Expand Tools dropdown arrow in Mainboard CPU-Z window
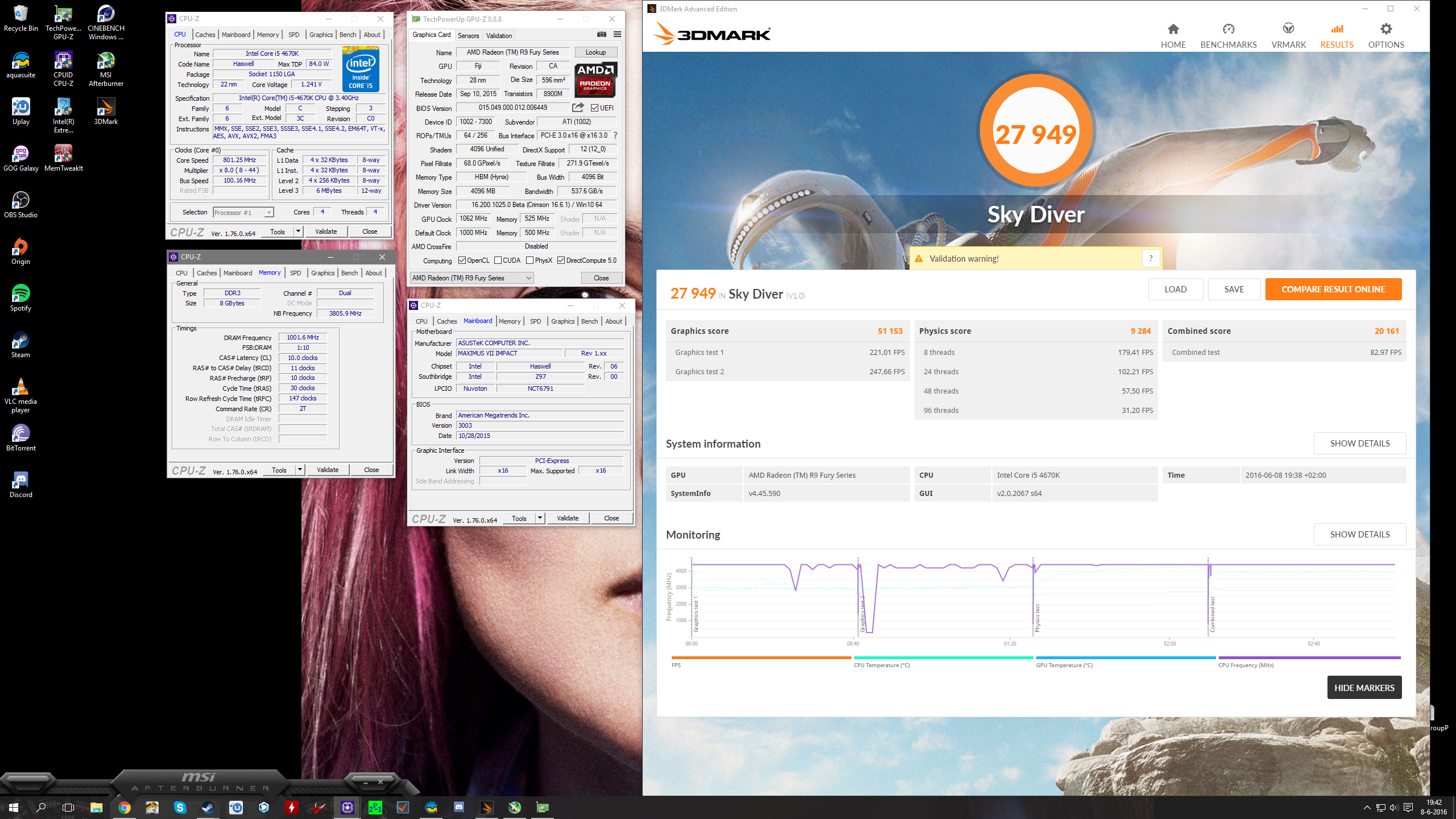1456x819 pixels. point(539,518)
